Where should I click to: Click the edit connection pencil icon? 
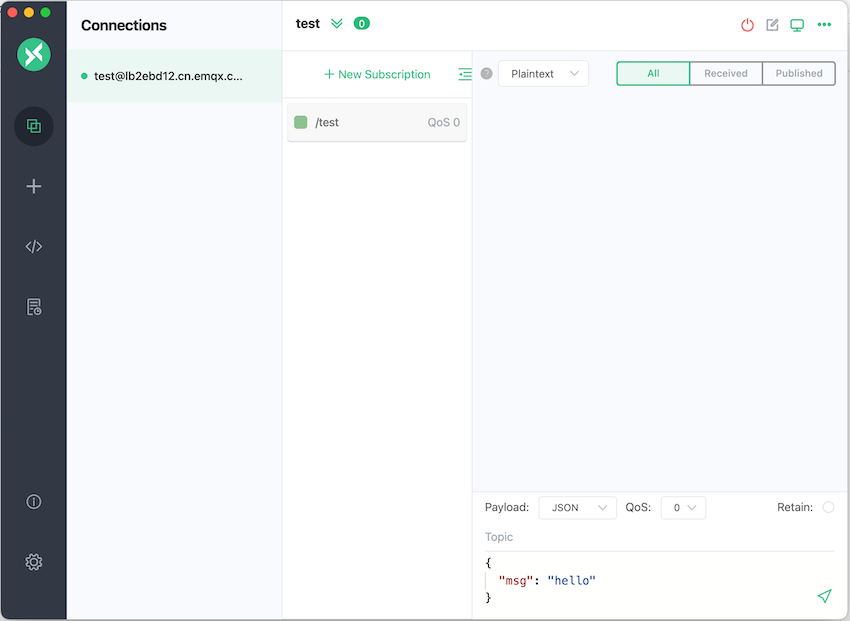pos(772,25)
